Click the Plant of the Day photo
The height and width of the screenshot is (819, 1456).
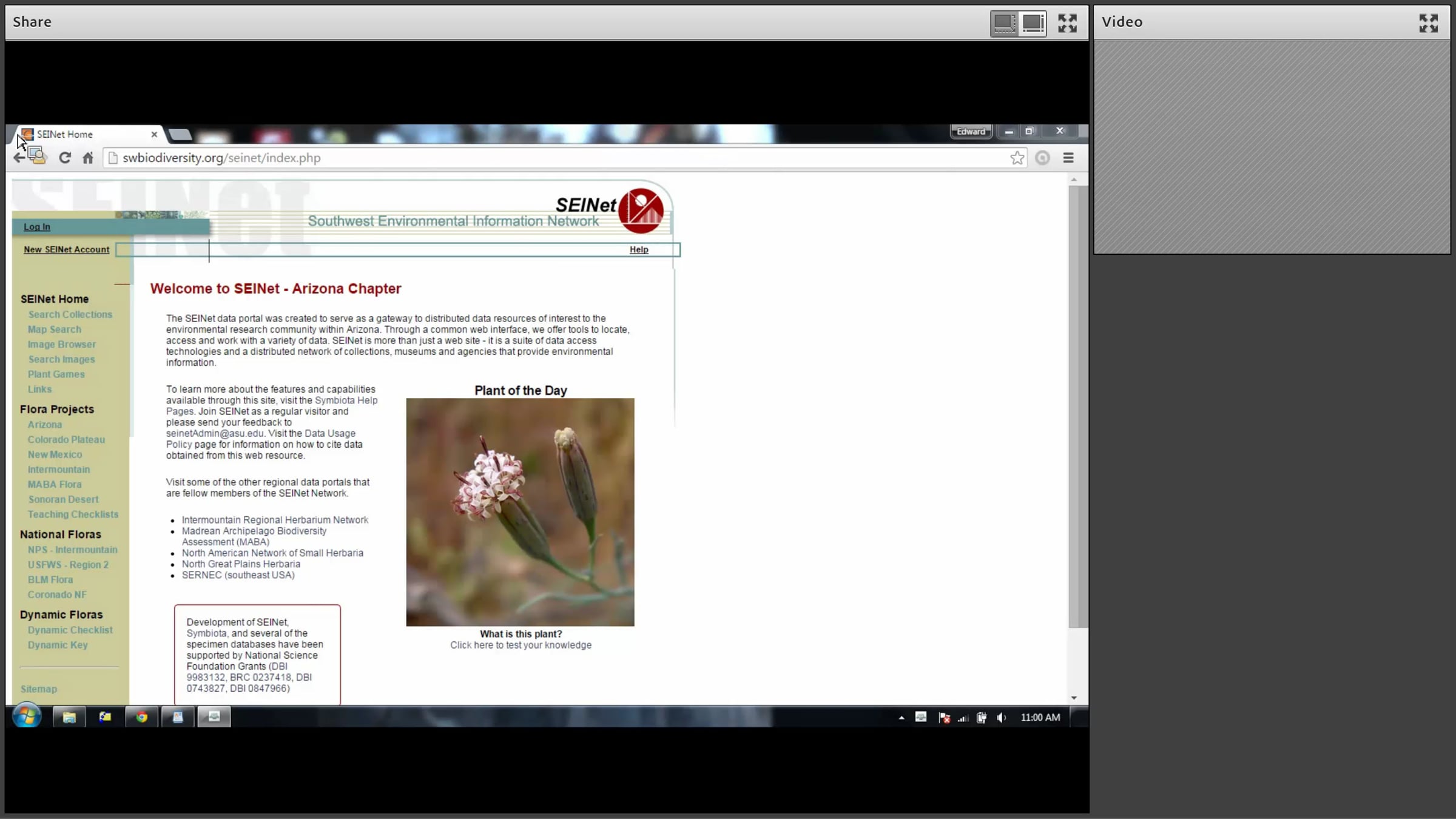pos(520,511)
